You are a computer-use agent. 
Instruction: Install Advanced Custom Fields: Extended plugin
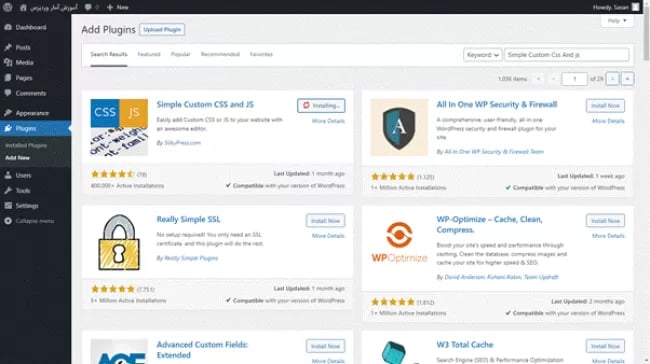click(x=325, y=346)
